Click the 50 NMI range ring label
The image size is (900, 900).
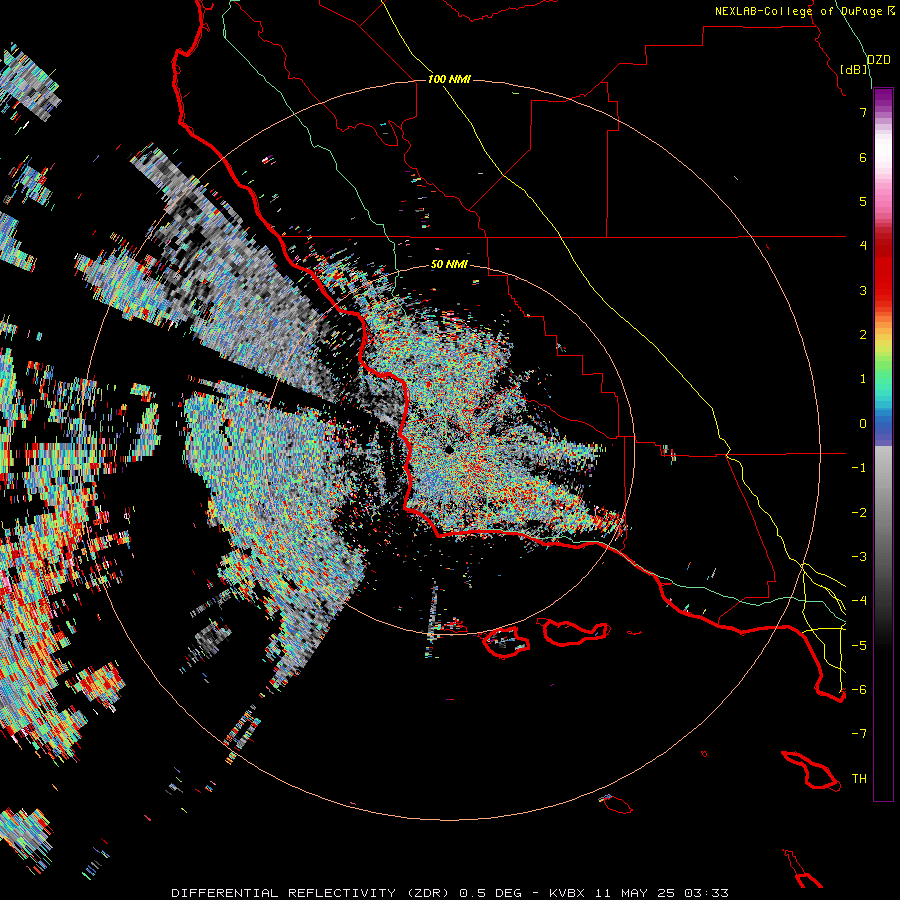tap(449, 264)
